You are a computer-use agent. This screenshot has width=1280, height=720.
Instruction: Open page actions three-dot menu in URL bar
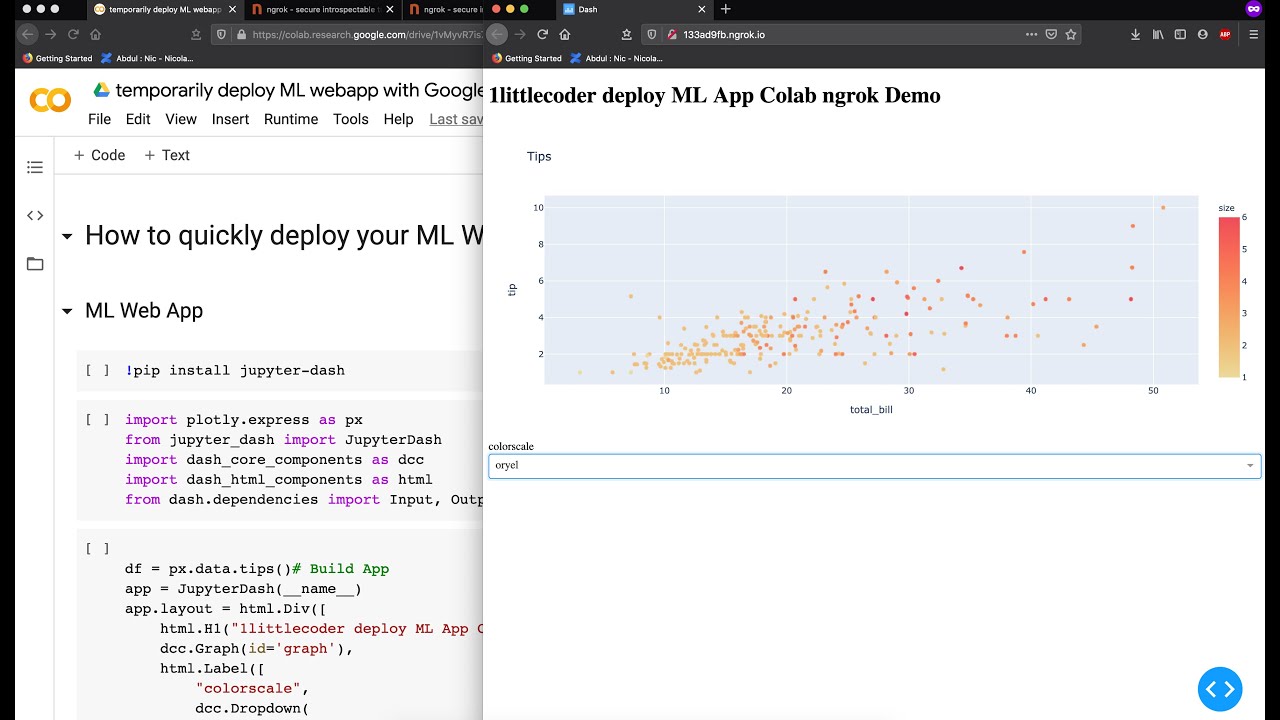coord(1031,34)
